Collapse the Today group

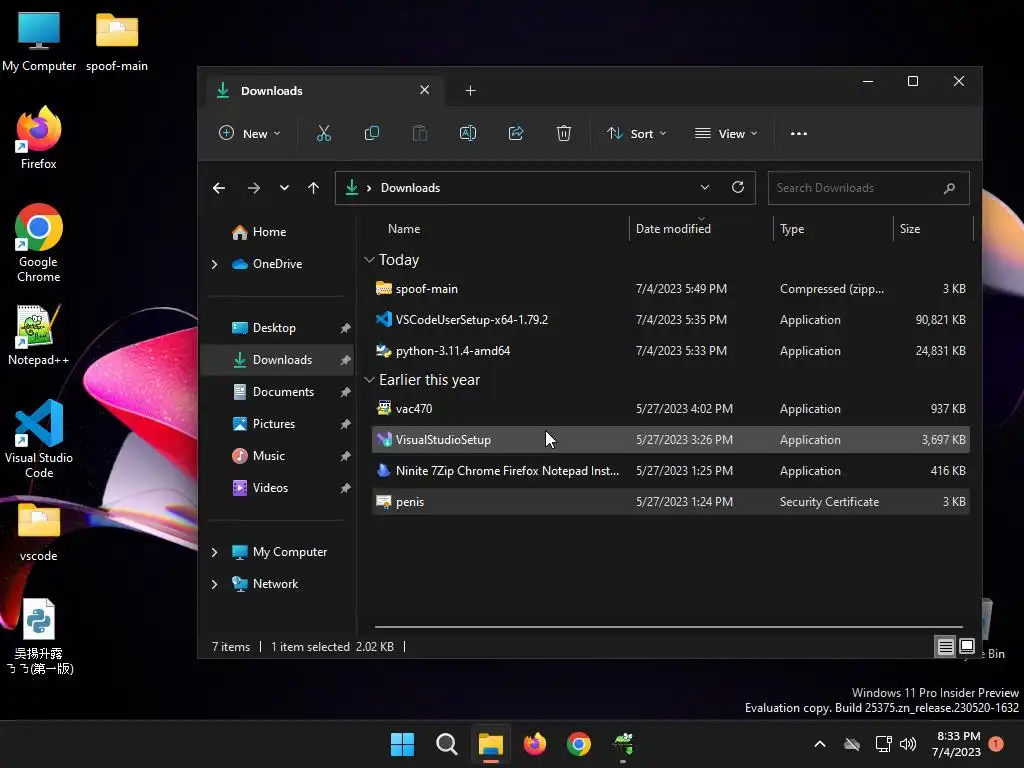[x=369, y=260]
